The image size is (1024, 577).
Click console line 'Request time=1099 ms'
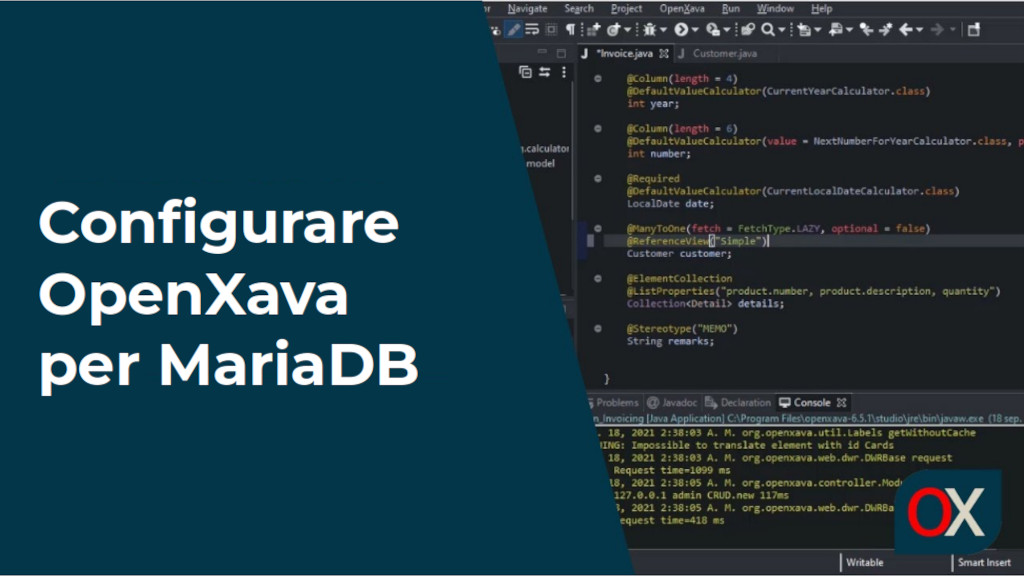point(672,470)
